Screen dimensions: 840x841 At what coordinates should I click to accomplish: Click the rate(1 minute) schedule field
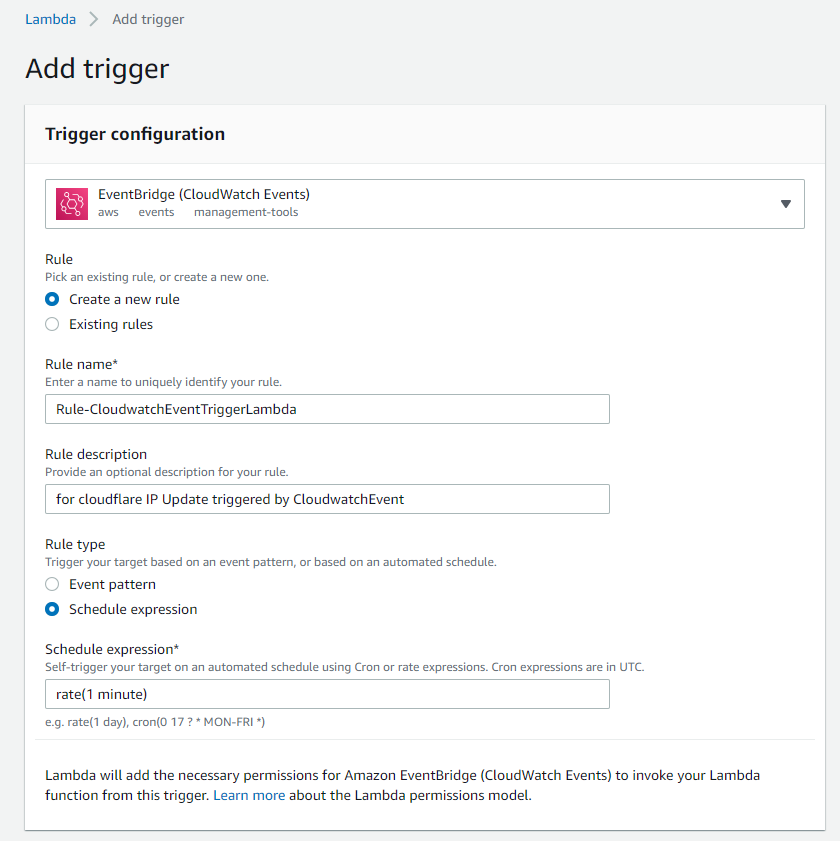click(327, 694)
